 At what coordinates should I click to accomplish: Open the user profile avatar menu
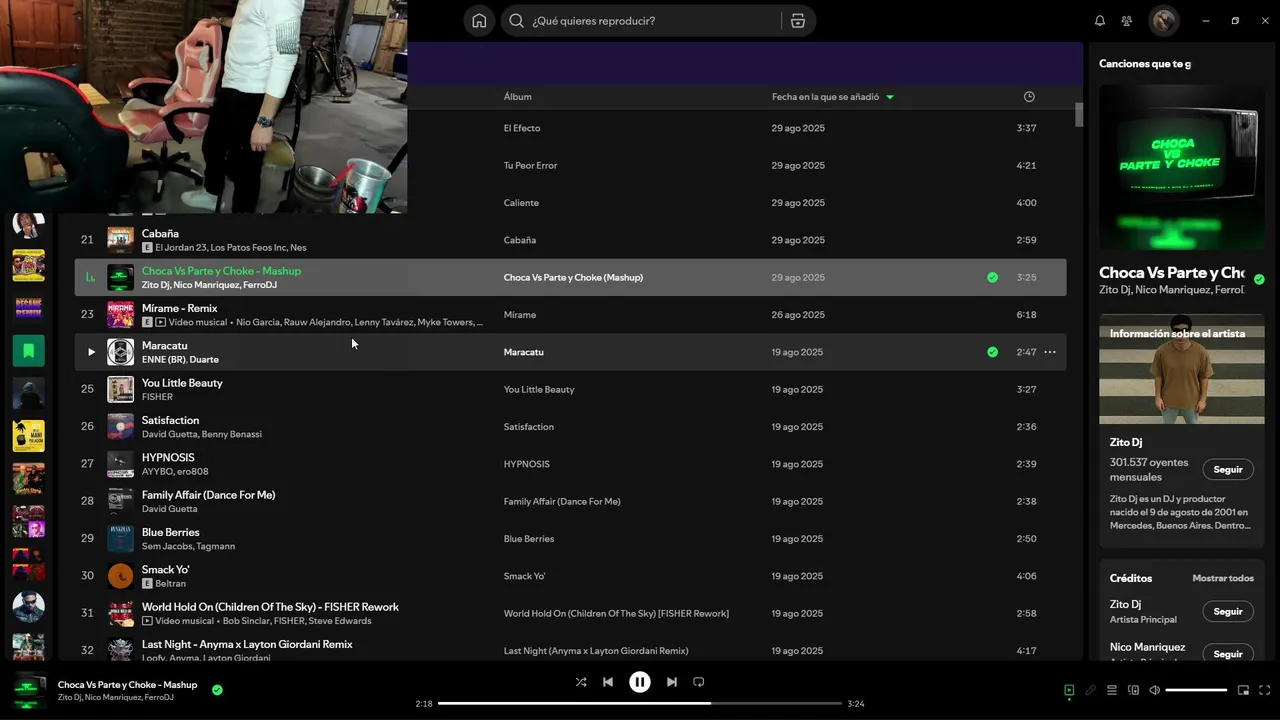(x=1163, y=21)
